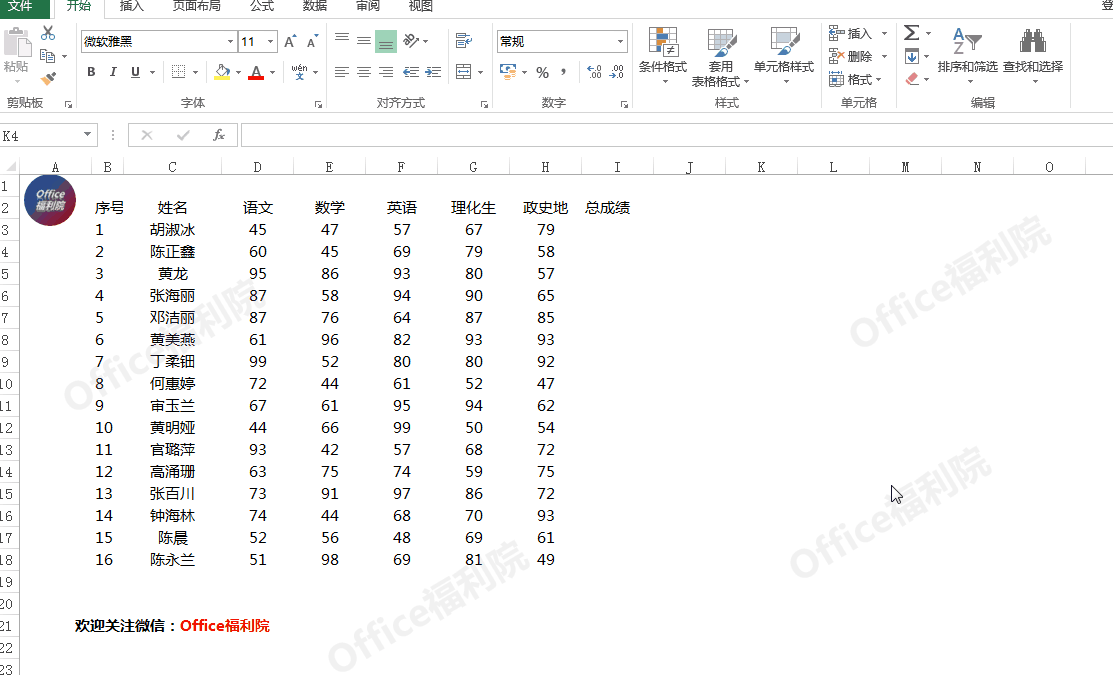Click the decrease decimal places icon
1113x675 pixels.
pos(616,72)
